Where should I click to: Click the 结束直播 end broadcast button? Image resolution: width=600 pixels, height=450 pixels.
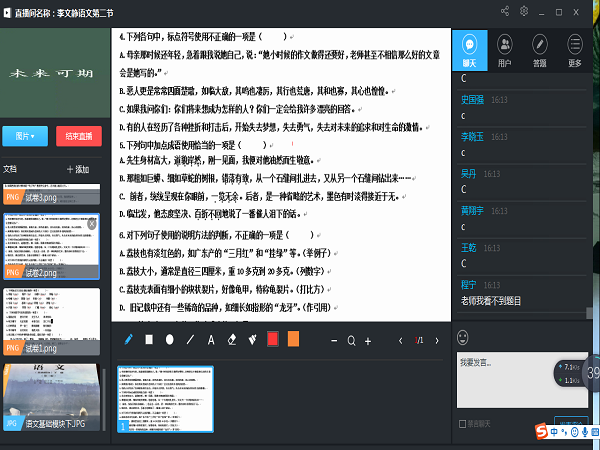pos(78,135)
